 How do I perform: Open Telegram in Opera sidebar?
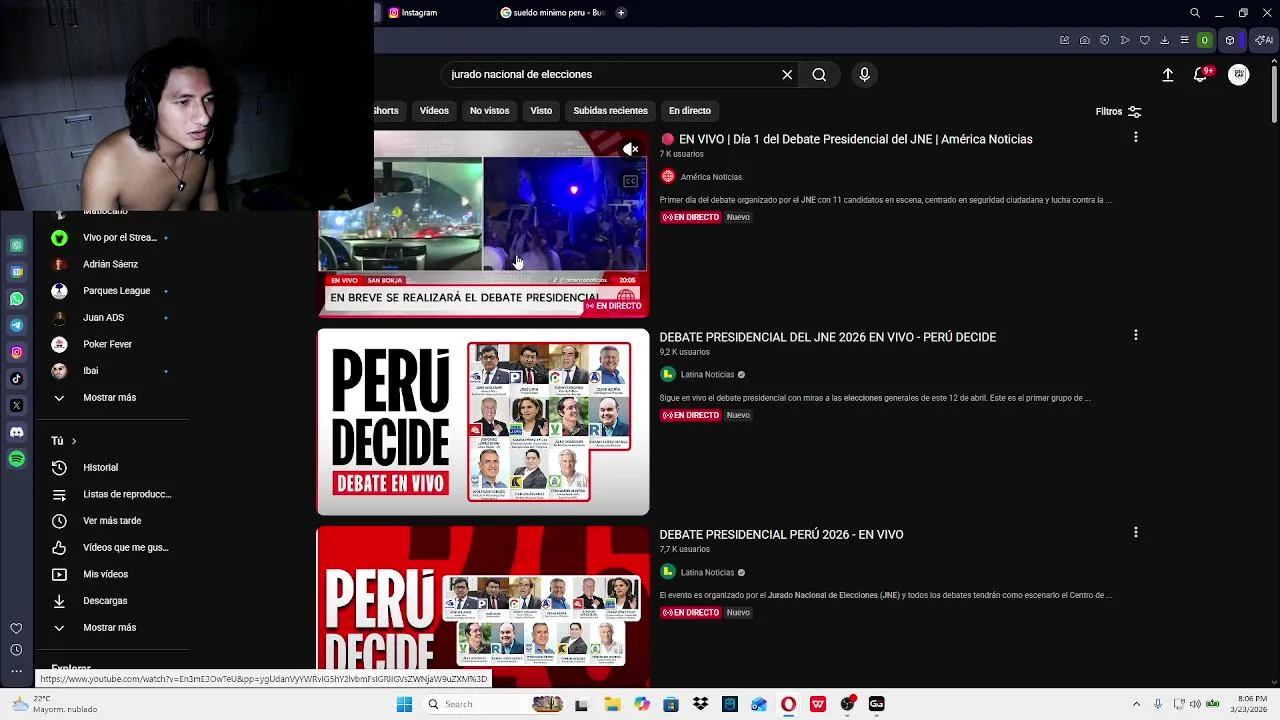point(17,325)
